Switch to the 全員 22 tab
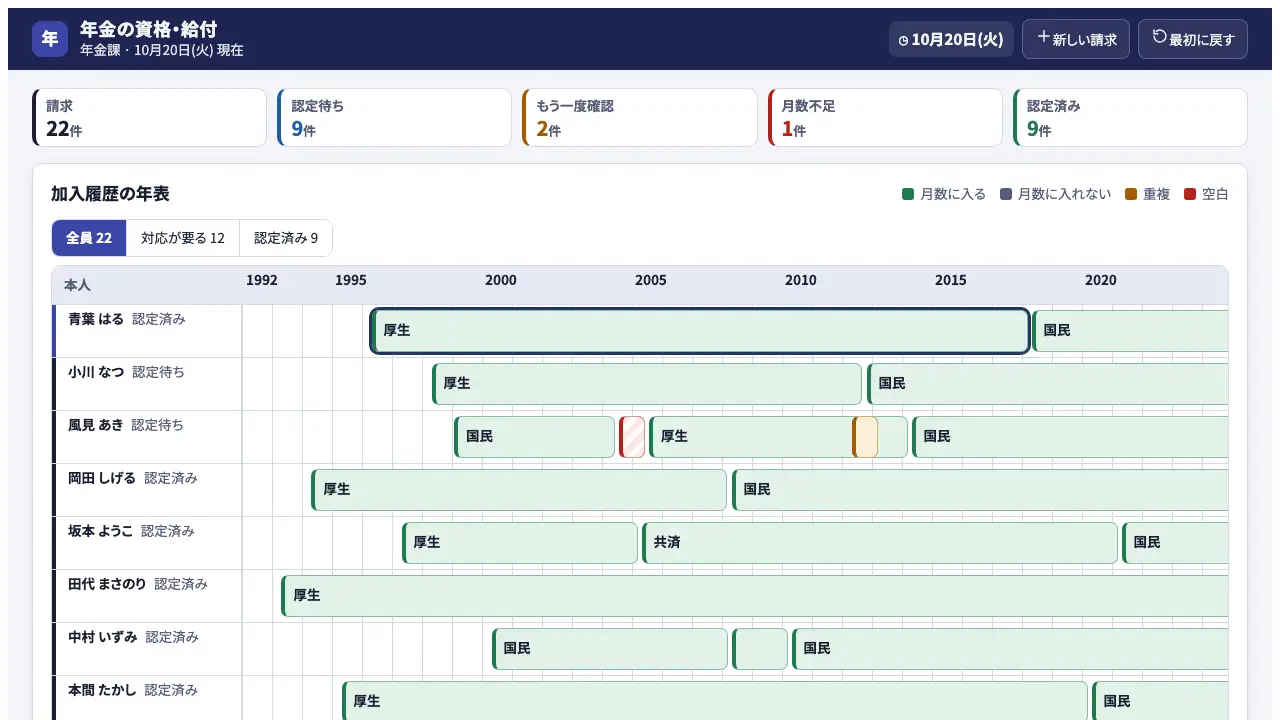1280x720 pixels. 89,238
